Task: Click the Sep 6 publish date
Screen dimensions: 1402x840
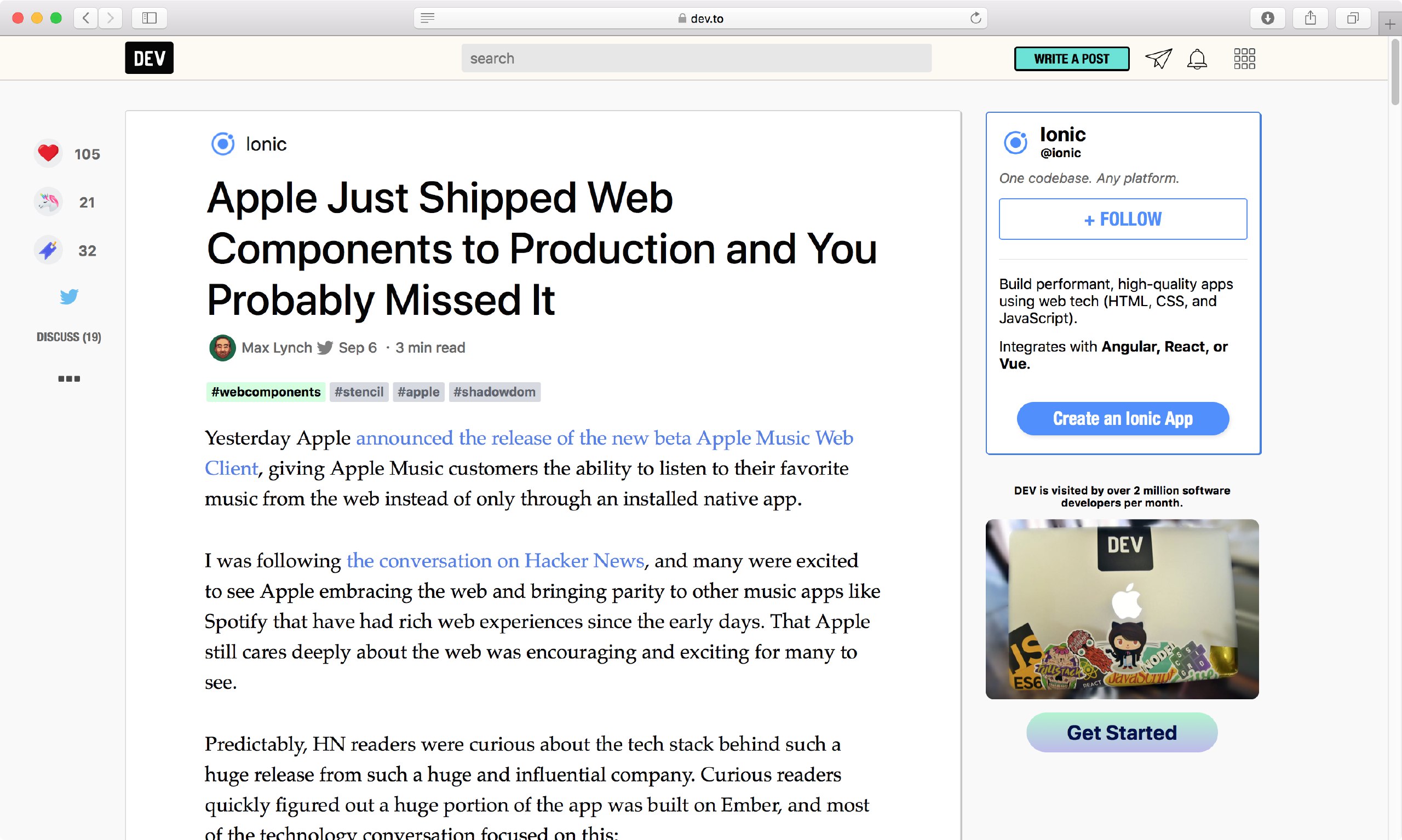Action: tap(357, 348)
